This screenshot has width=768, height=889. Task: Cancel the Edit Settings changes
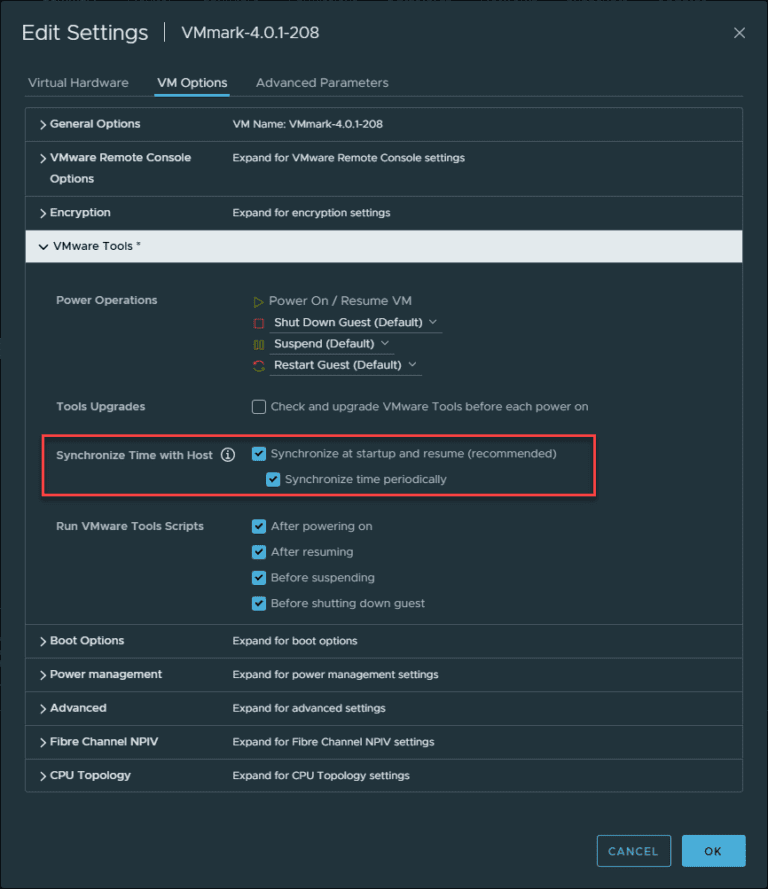click(633, 851)
